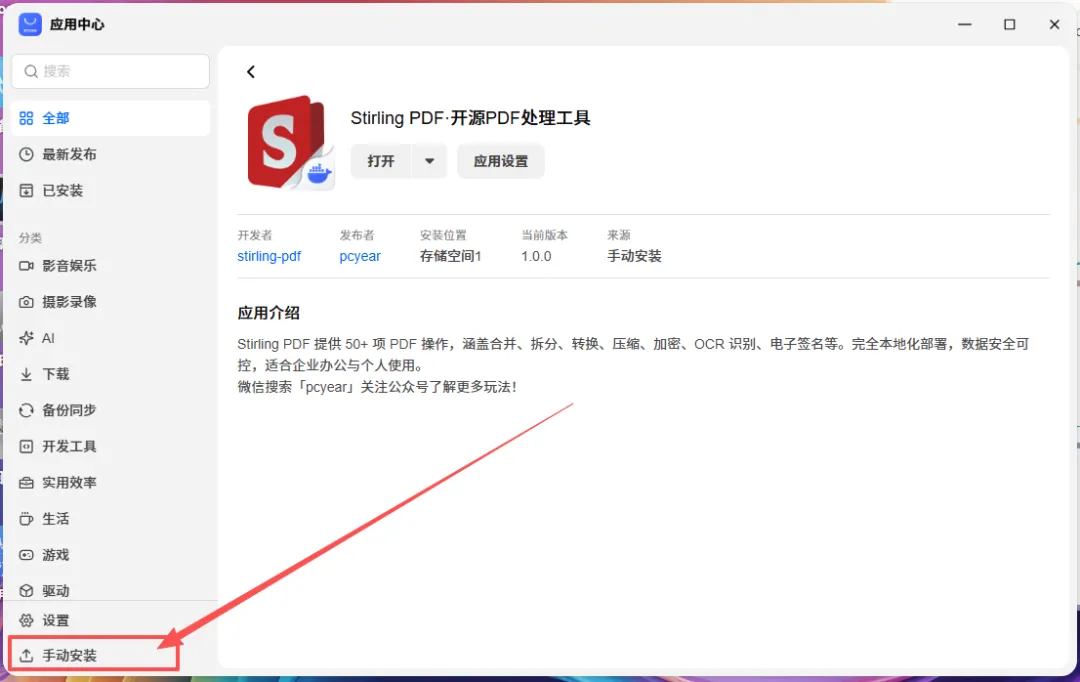Click the 应用介绍 heading
Image resolution: width=1080 pixels, height=682 pixels.
tap(269, 313)
